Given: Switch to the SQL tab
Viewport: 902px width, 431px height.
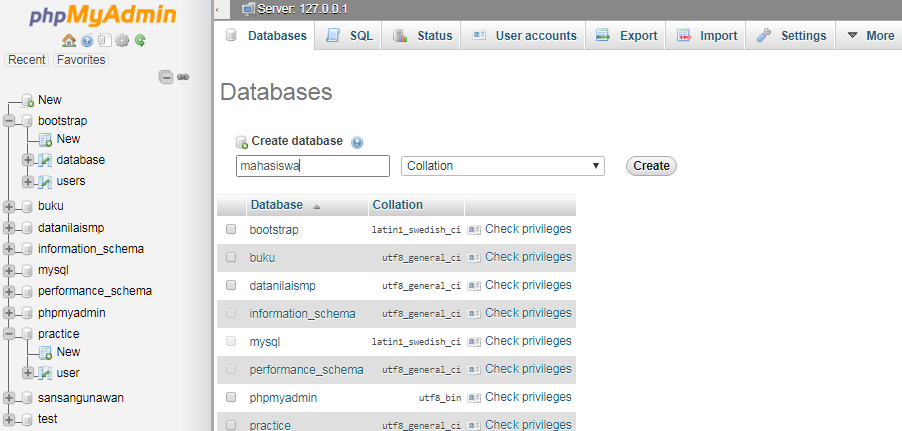Looking at the screenshot, I should (x=348, y=36).
